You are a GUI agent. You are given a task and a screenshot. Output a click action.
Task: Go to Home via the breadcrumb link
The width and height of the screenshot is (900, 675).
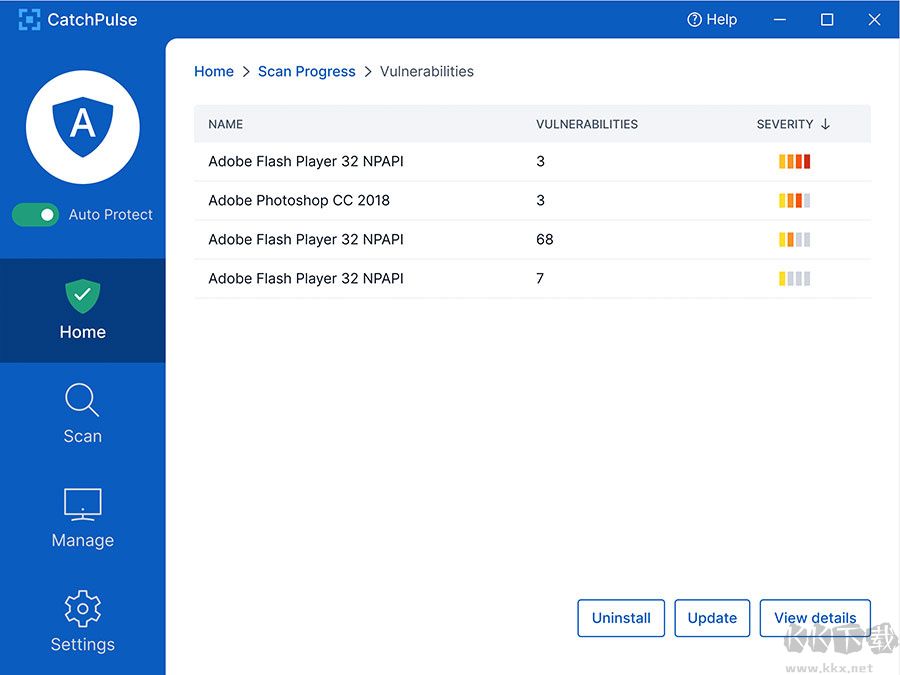(x=214, y=71)
